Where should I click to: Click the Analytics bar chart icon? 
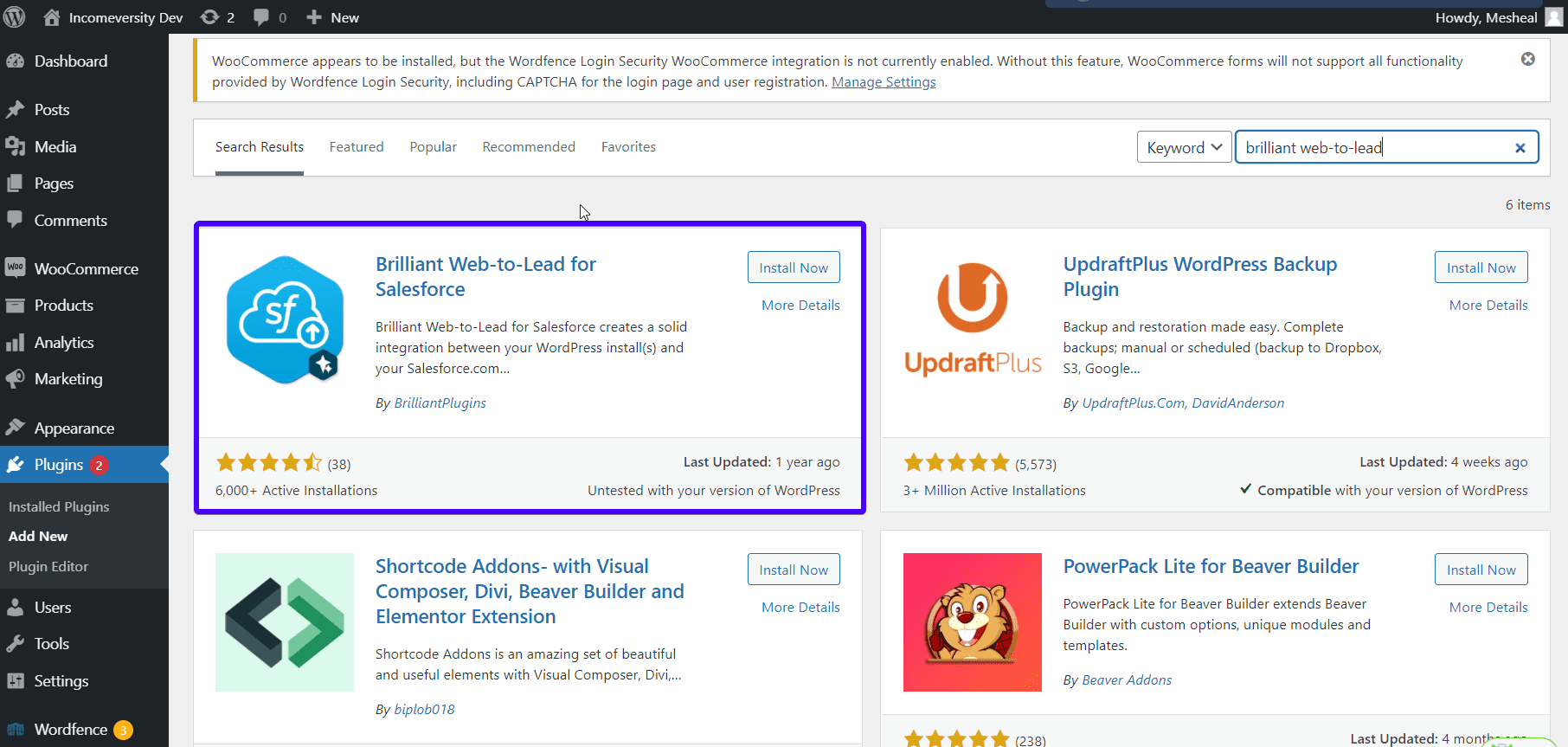click(x=15, y=343)
